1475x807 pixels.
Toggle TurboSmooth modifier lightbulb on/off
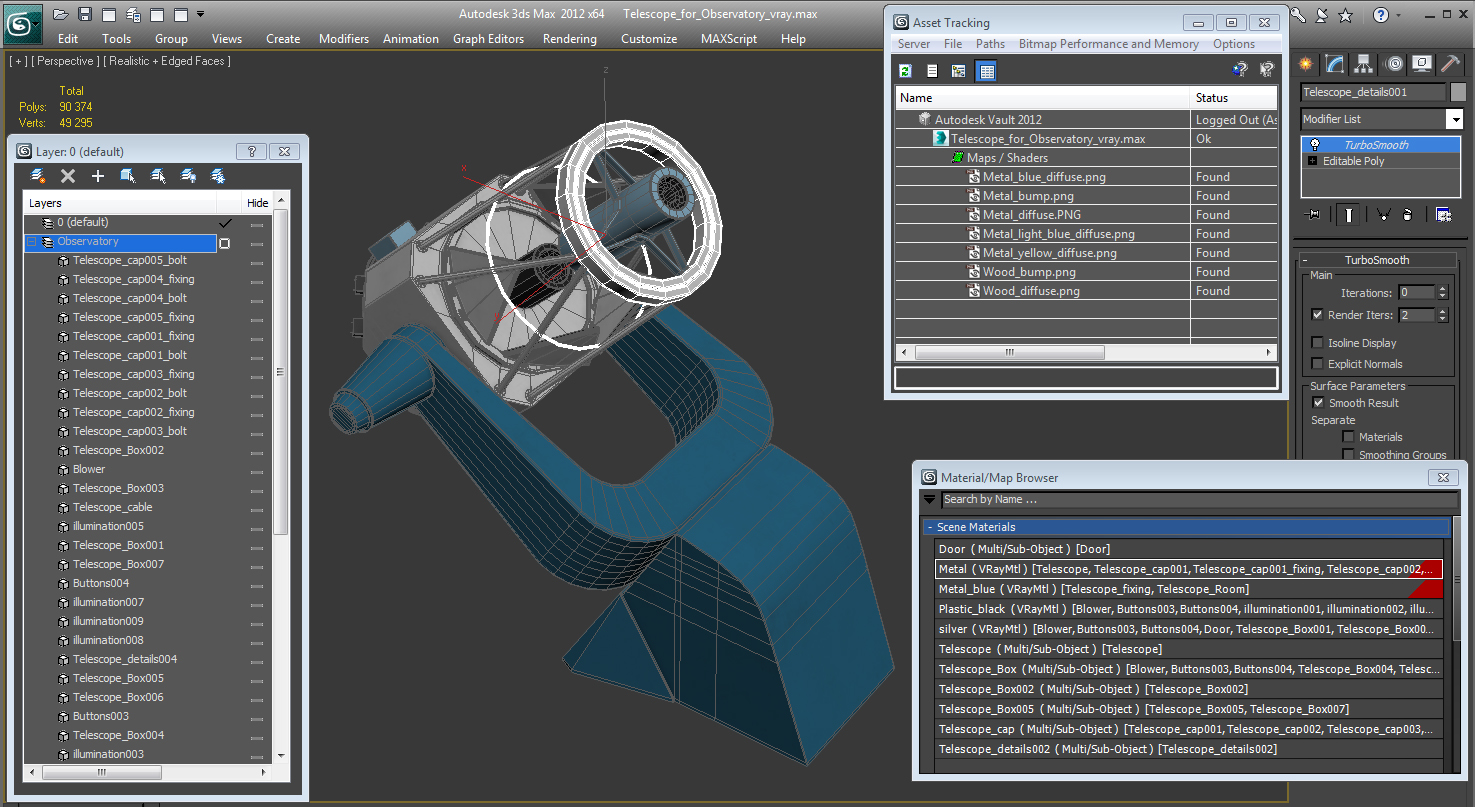[1315, 145]
